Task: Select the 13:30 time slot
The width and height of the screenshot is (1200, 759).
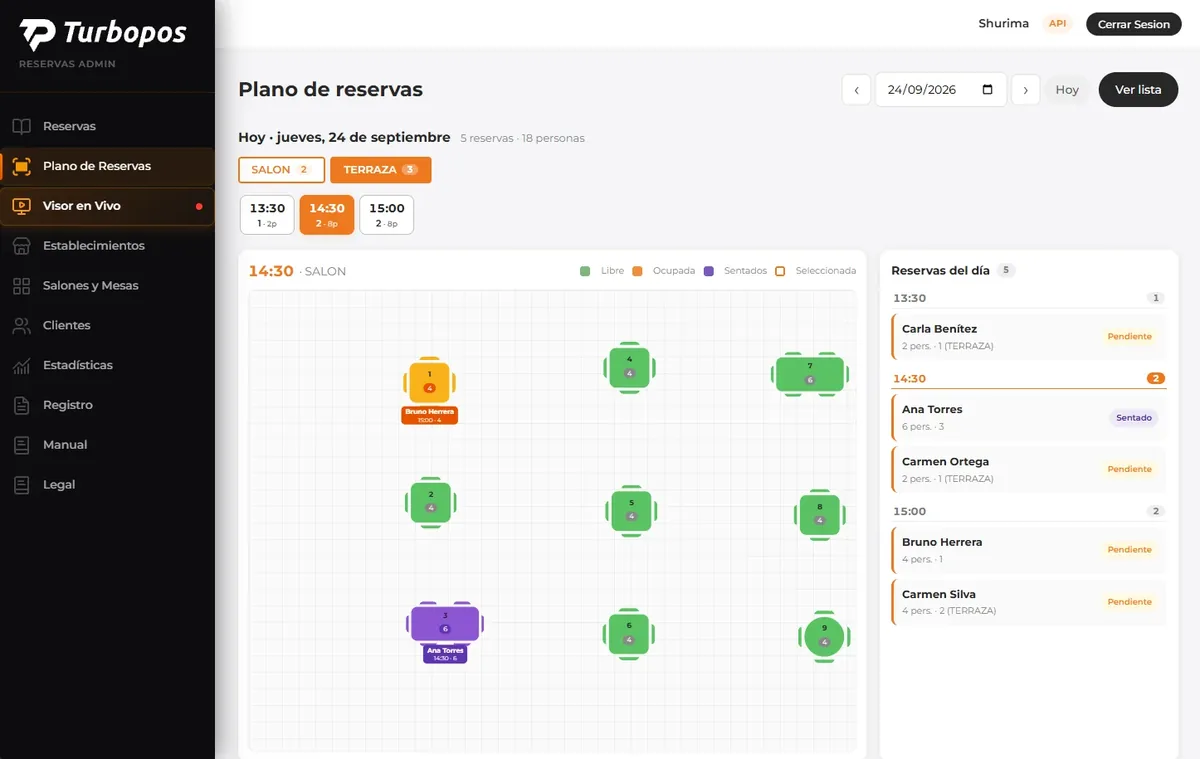Action: [267, 215]
